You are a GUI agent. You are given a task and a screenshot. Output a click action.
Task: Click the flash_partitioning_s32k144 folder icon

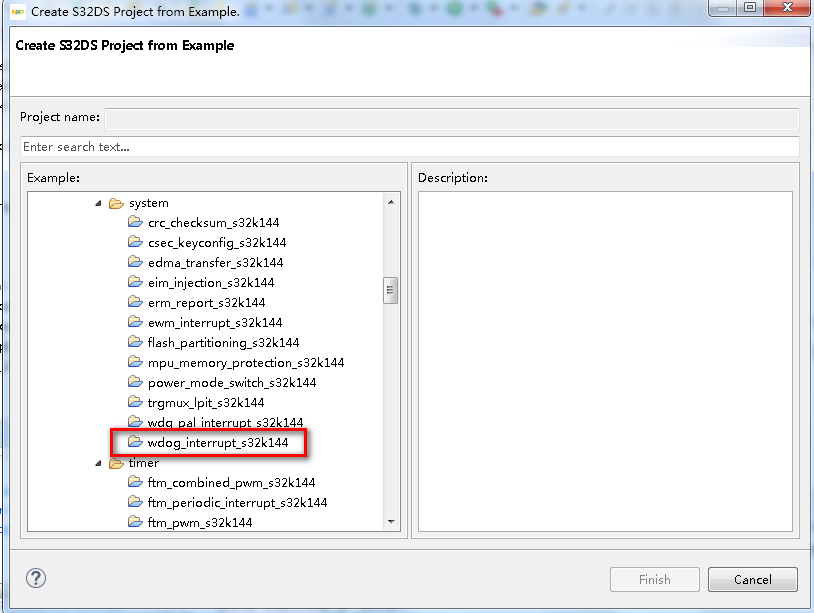(135, 342)
